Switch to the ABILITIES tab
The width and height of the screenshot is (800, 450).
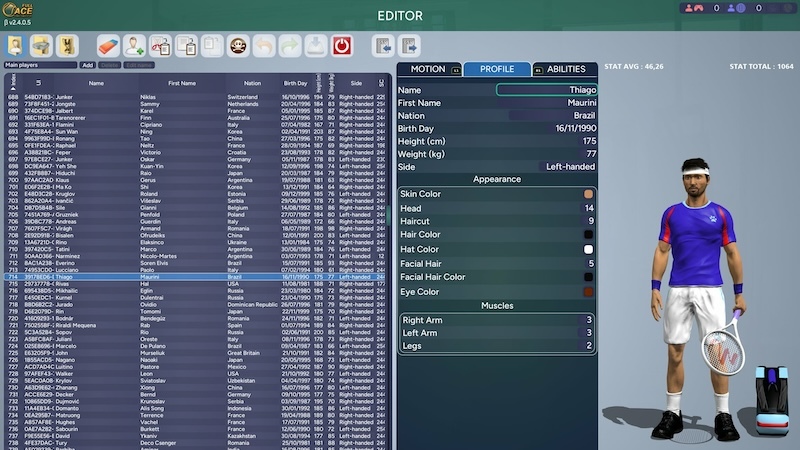(x=566, y=69)
